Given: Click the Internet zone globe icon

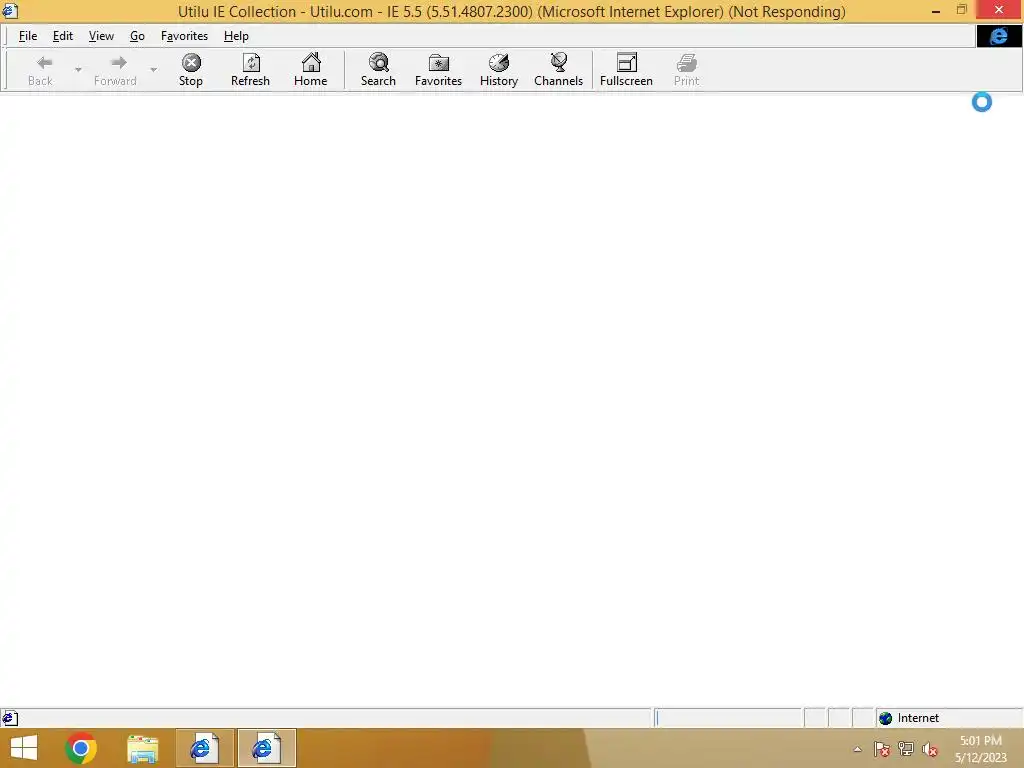Looking at the screenshot, I should click(886, 718).
